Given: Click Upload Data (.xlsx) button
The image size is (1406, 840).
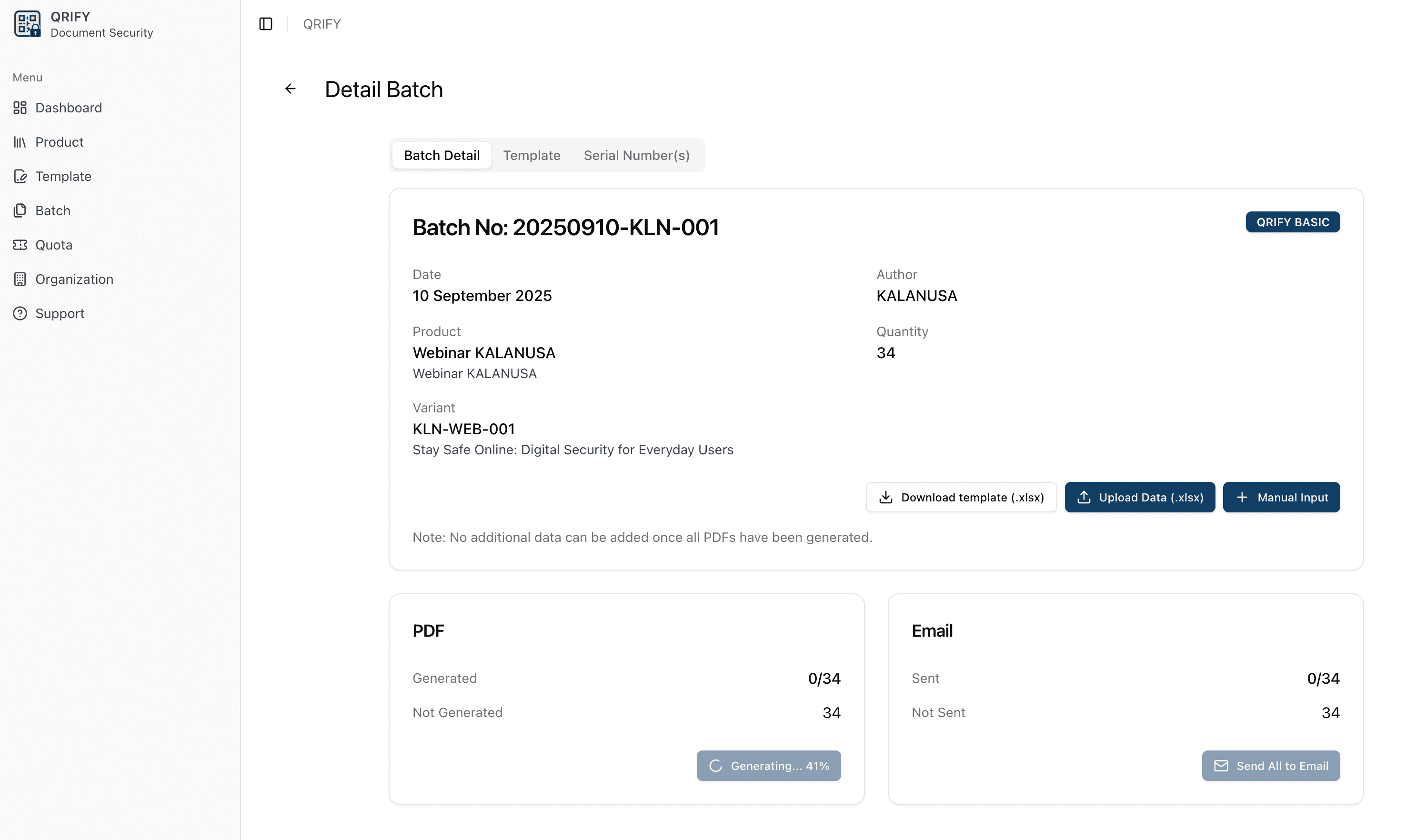Looking at the screenshot, I should tap(1139, 497).
